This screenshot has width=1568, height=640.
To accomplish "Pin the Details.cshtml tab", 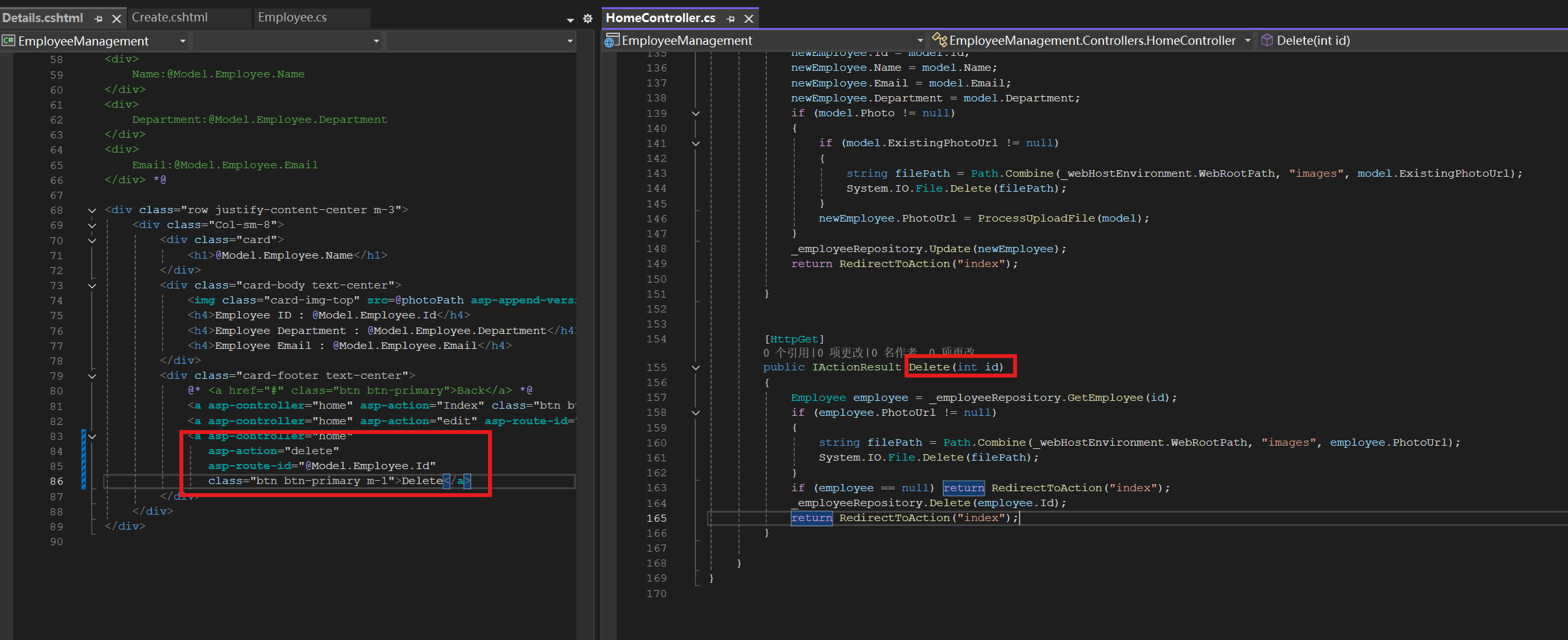I will (x=99, y=19).
